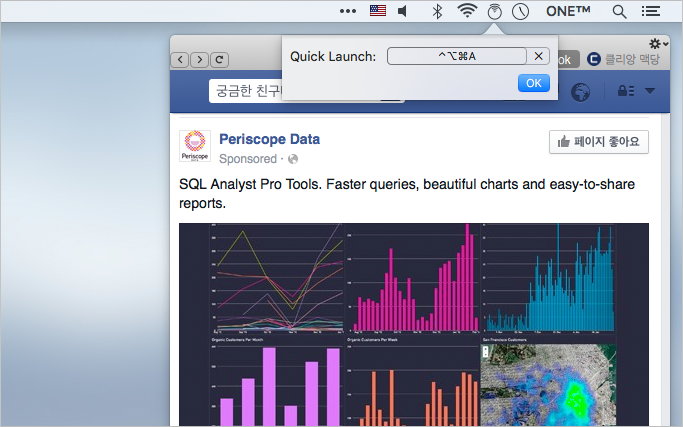The image size is (683, 427).
Task: Open the 클리앙 맥당 bookmark
Action: point(623,59)
